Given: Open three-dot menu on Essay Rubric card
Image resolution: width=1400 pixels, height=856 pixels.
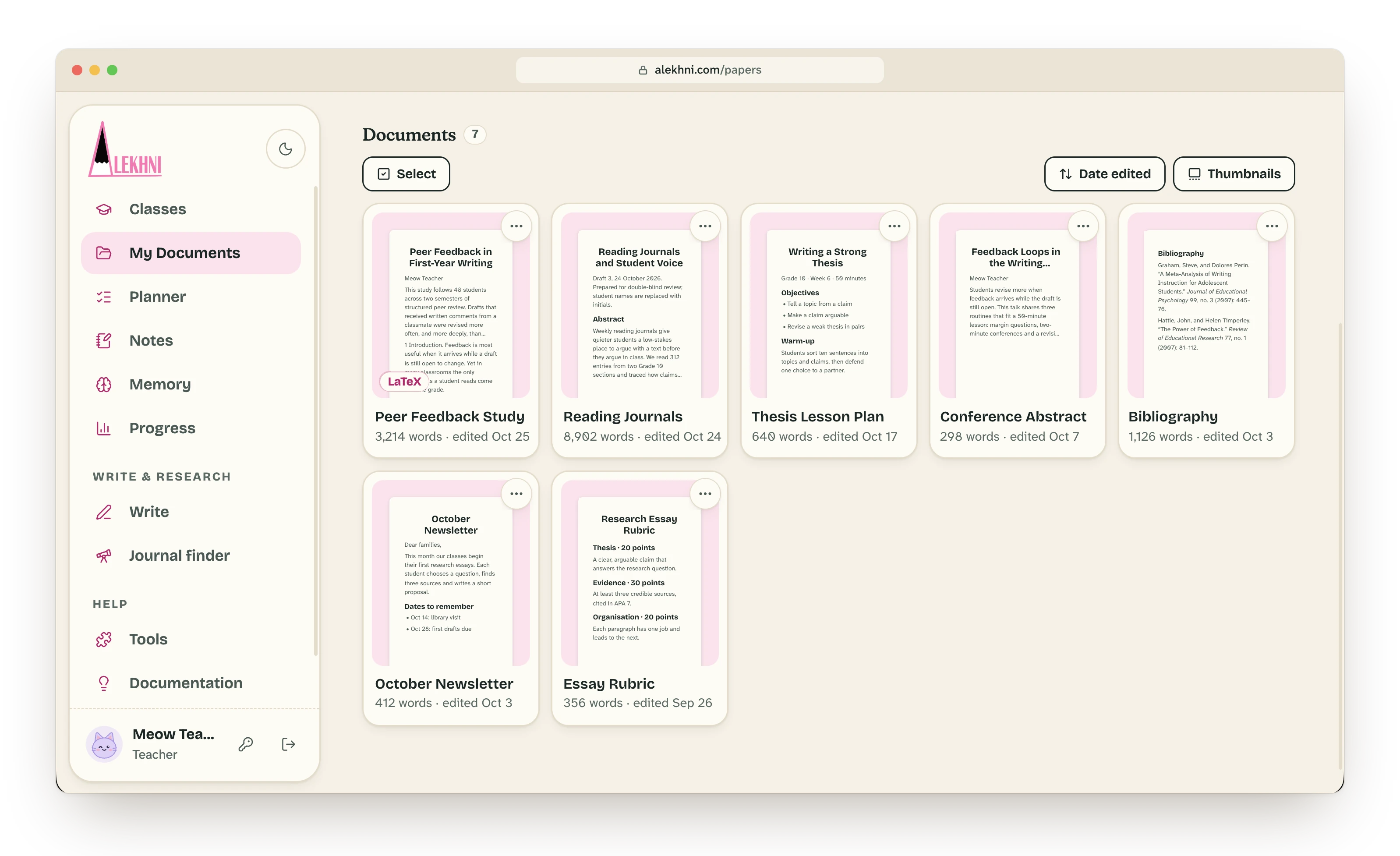Looking at the screenshot, I should [x=705, y=493].
